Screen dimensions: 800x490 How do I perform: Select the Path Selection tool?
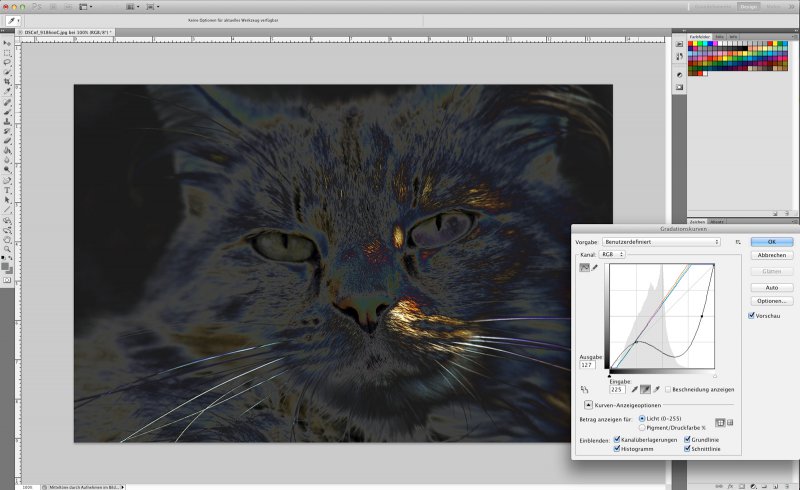[7, 200]
